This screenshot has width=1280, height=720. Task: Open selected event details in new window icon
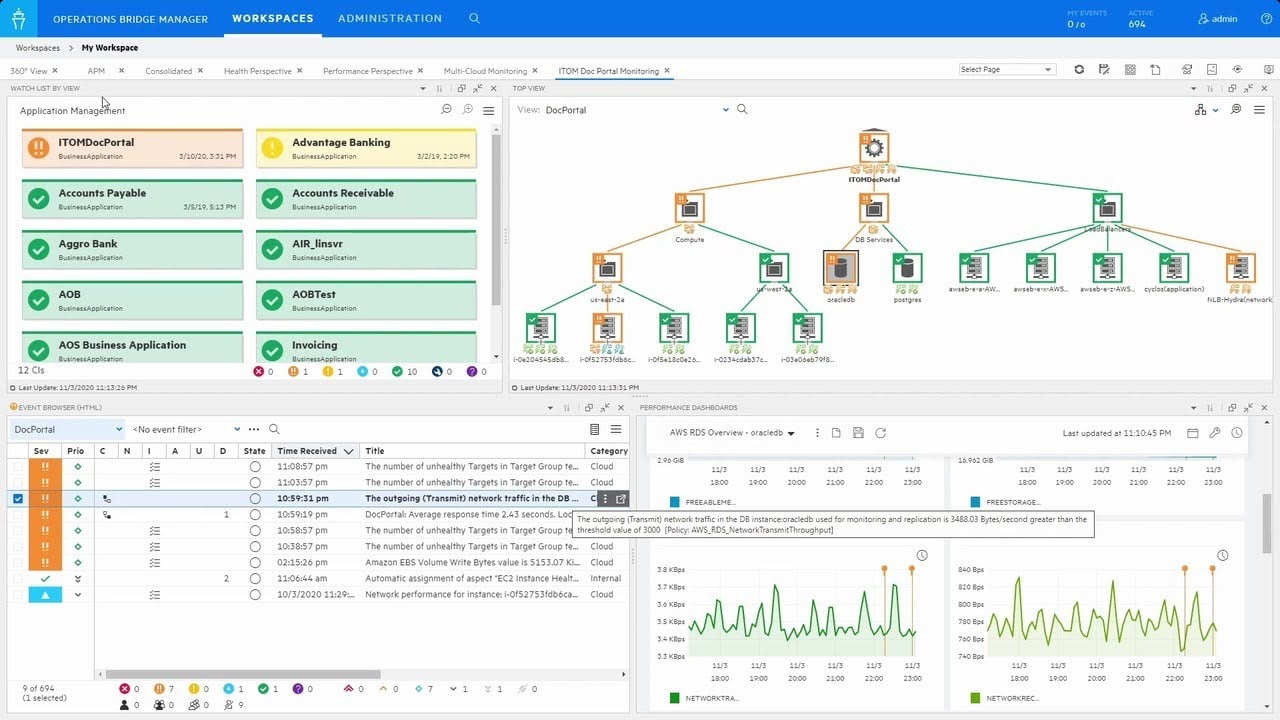click(x=620, y=499)
